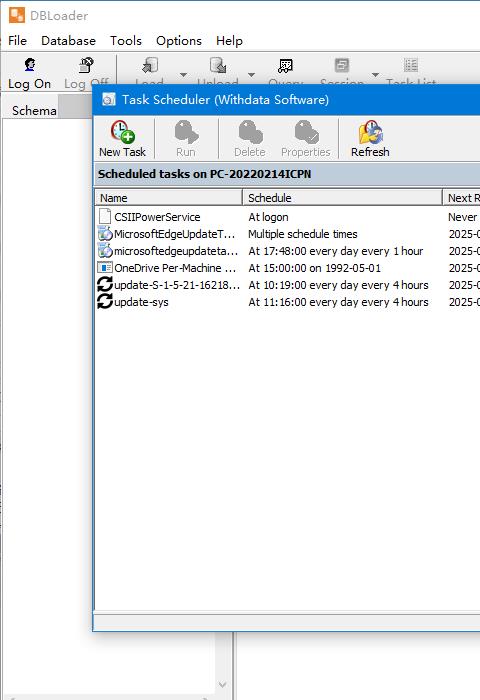This screenshot has height=700, width=480.
Task: Click the 'At logon' schedule cell
Action: pyautogui.click(x=268, y=217)
